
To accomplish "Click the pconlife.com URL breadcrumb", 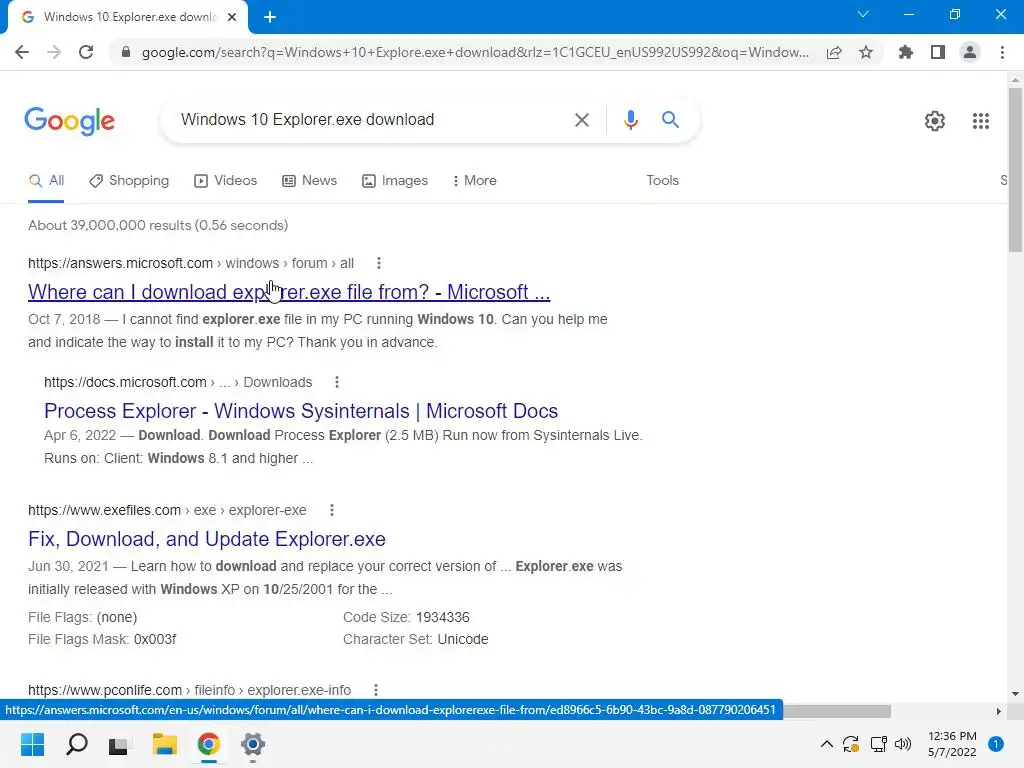I will pos(189,690).
